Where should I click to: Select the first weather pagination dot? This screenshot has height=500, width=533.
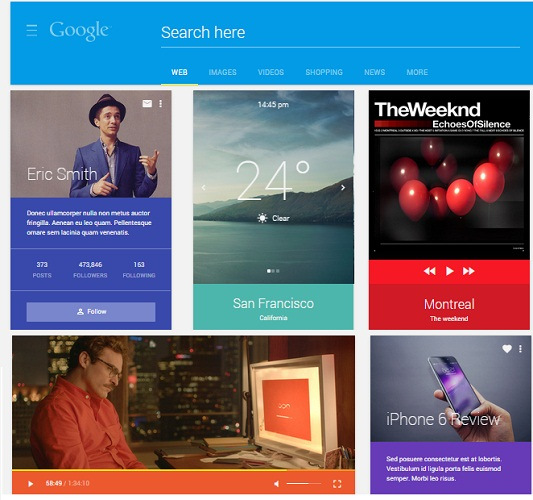pyautogui.click(x=269, y=271)
